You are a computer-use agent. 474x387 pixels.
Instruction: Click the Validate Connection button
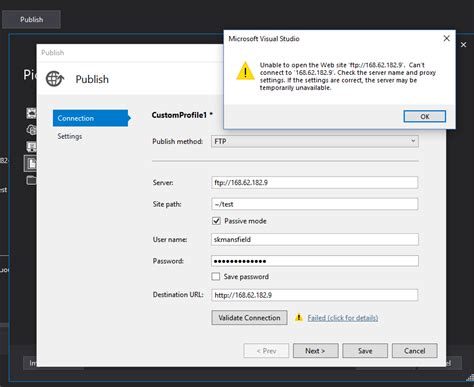249,318
